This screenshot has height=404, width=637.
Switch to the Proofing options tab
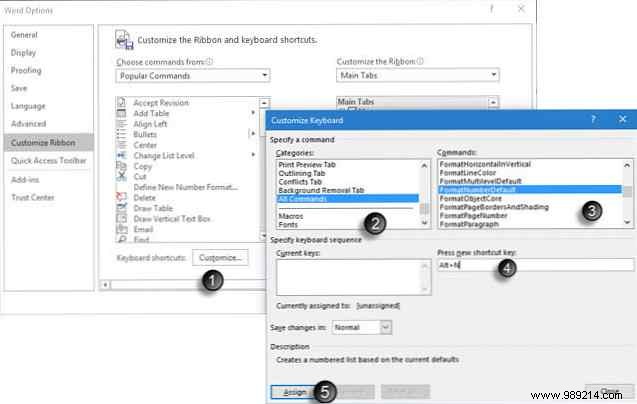(x=26, y=70)
